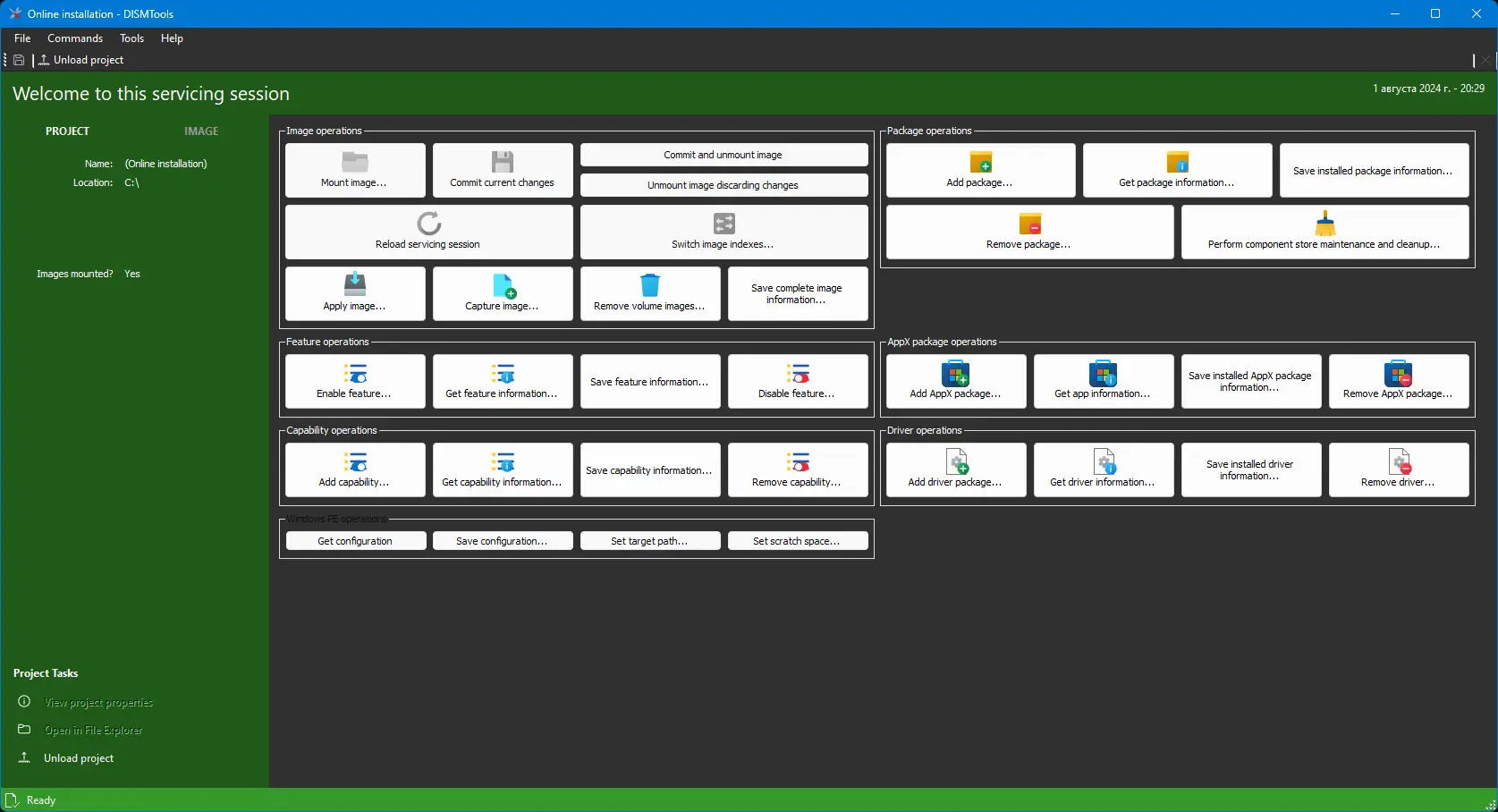Open the Commands menu
This screenshot has height=812, width=1498.
(75, 38)
